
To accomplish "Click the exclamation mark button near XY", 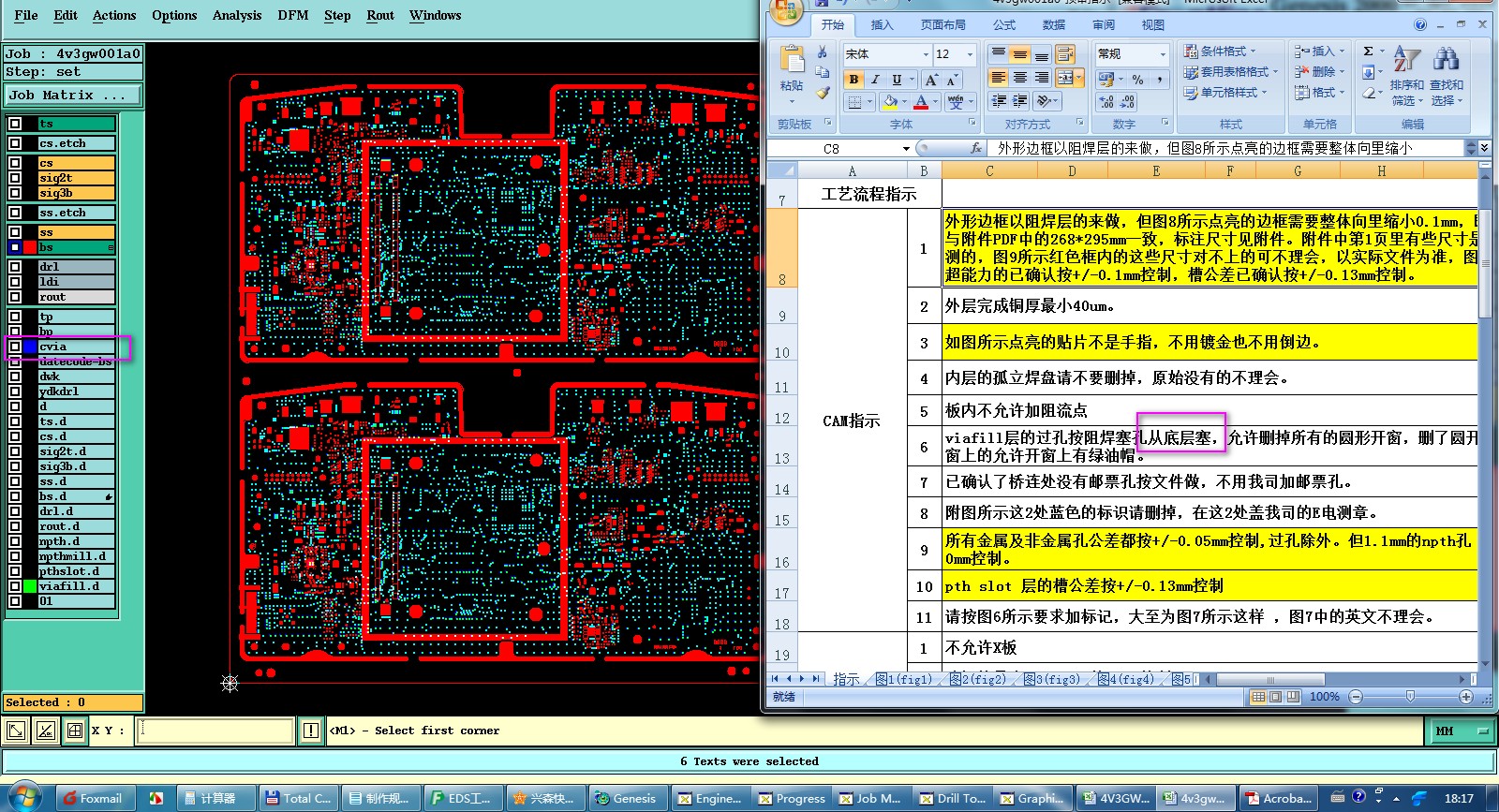I will point(311,731).
